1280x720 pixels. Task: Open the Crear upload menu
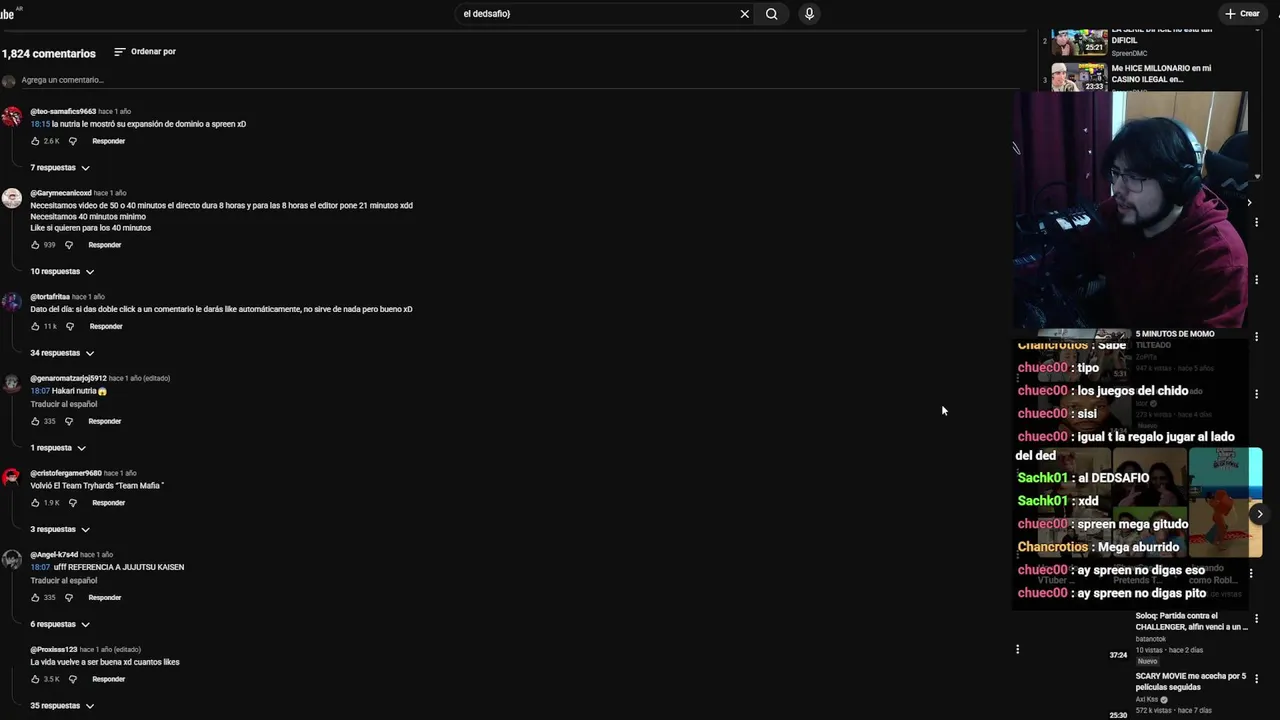coord(1242,14)
